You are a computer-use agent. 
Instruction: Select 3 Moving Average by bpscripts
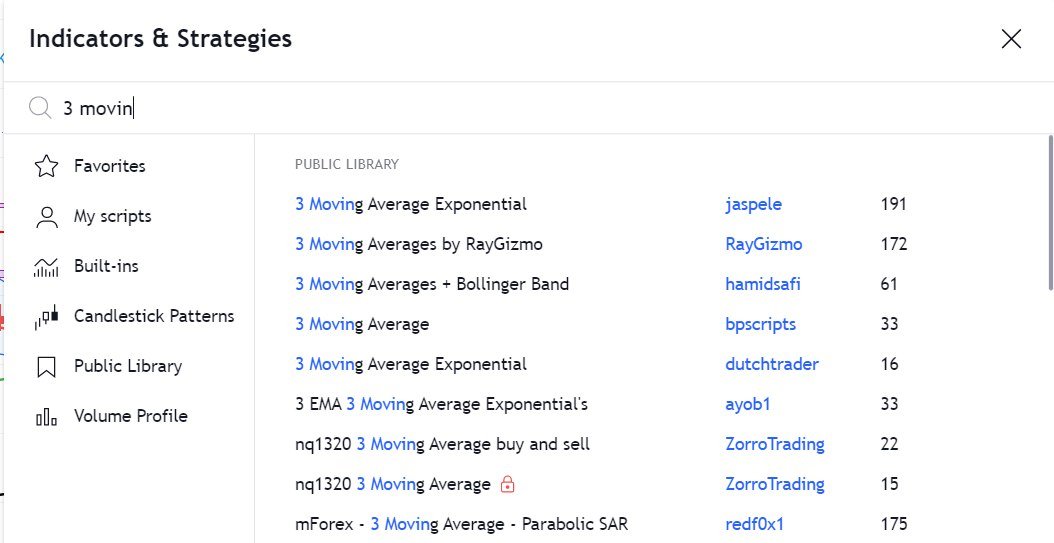(362, 325)
